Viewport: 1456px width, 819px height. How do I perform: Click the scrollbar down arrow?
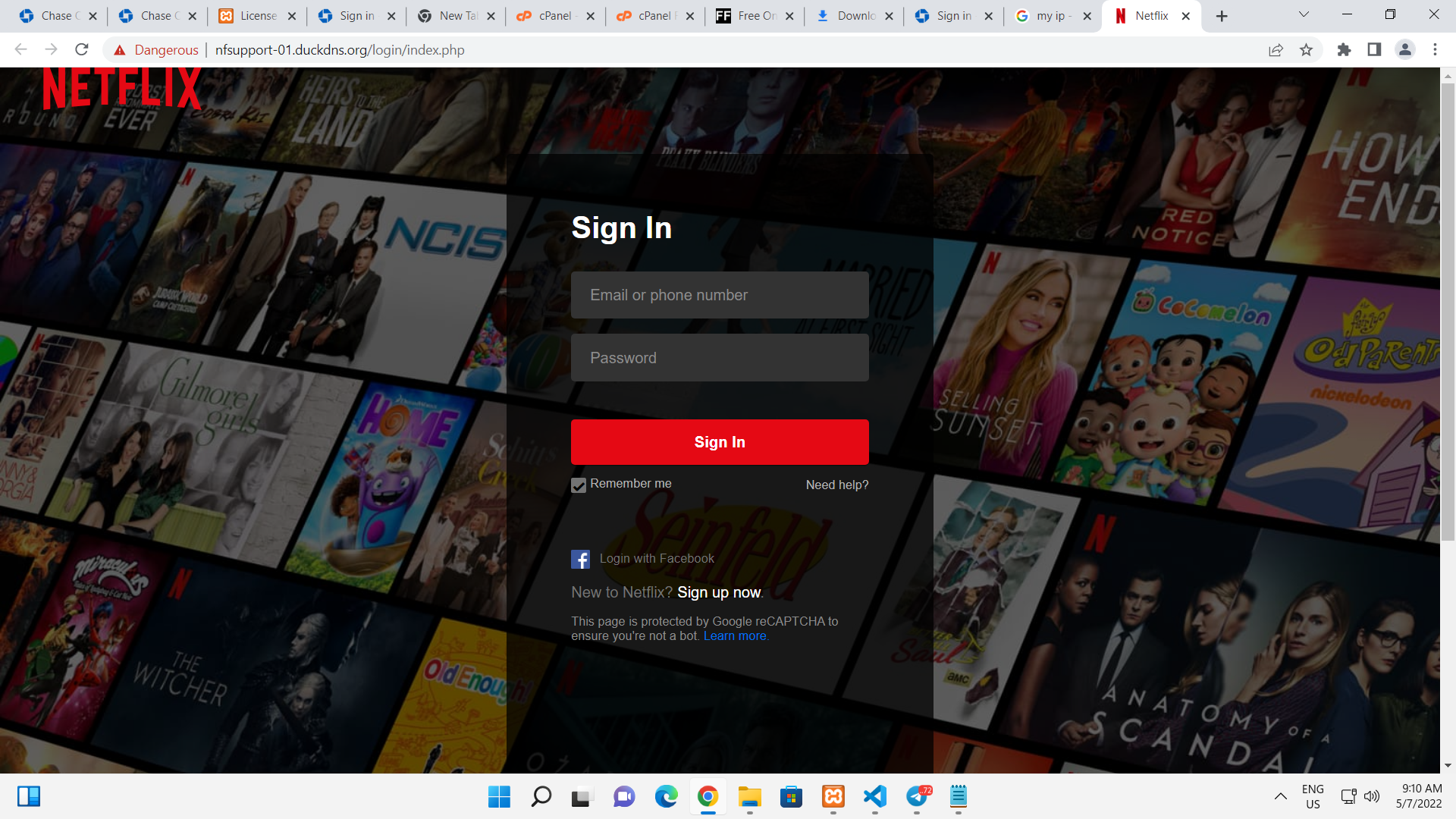(1448, 766)
